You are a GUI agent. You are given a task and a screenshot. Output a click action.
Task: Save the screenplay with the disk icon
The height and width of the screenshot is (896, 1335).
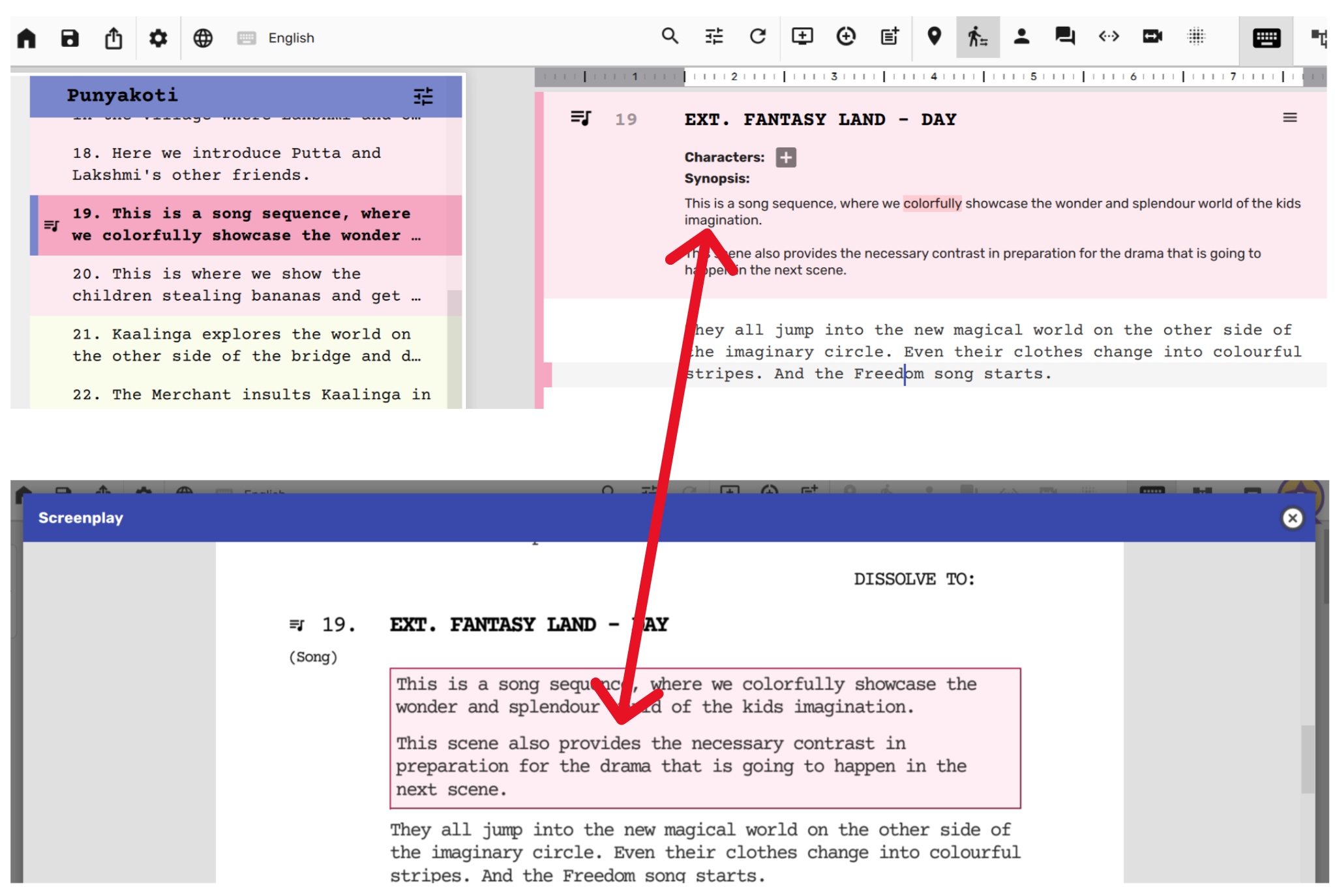click(70, 38)
